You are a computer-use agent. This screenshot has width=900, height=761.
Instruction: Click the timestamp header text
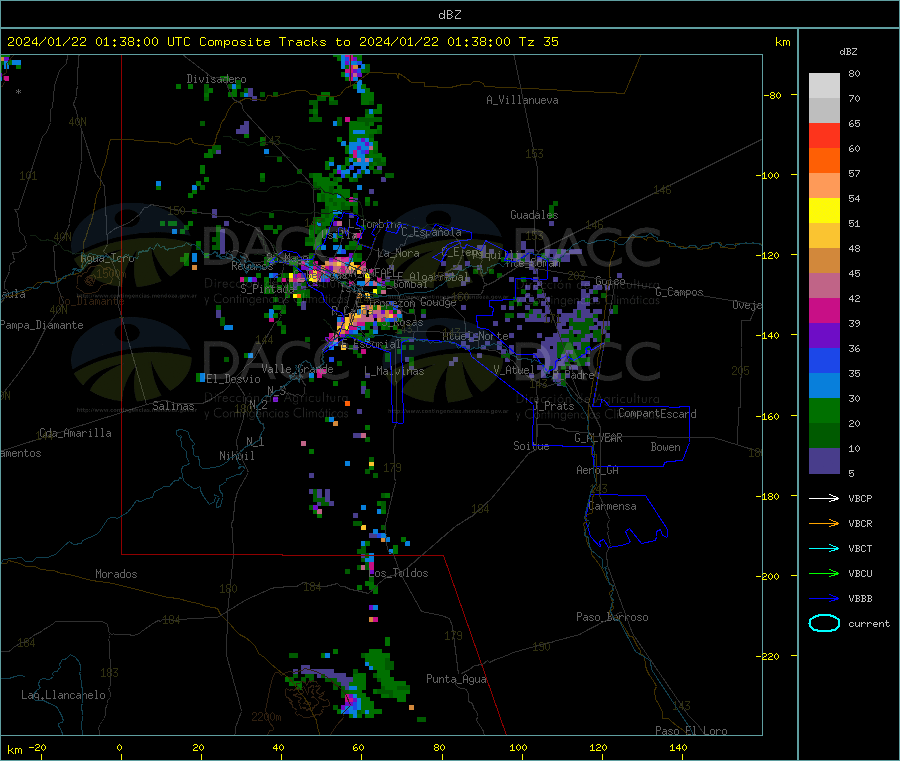pyautogui.click(x=282, y=42)
